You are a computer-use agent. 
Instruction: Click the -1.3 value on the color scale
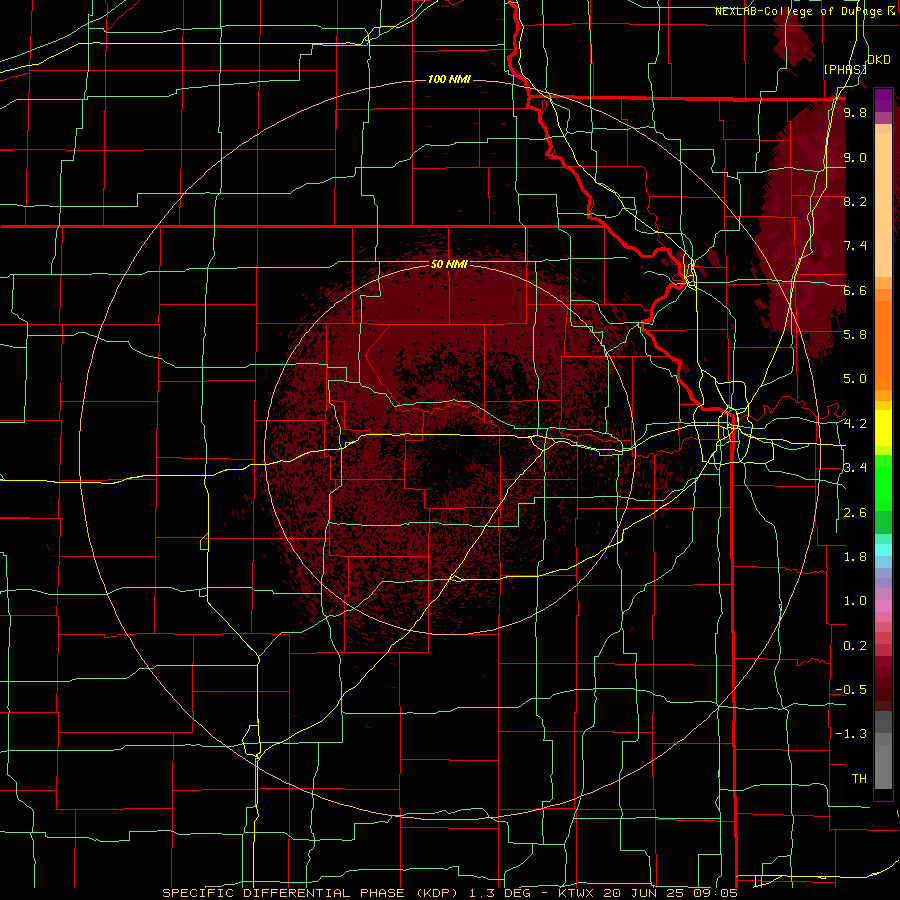851,734
